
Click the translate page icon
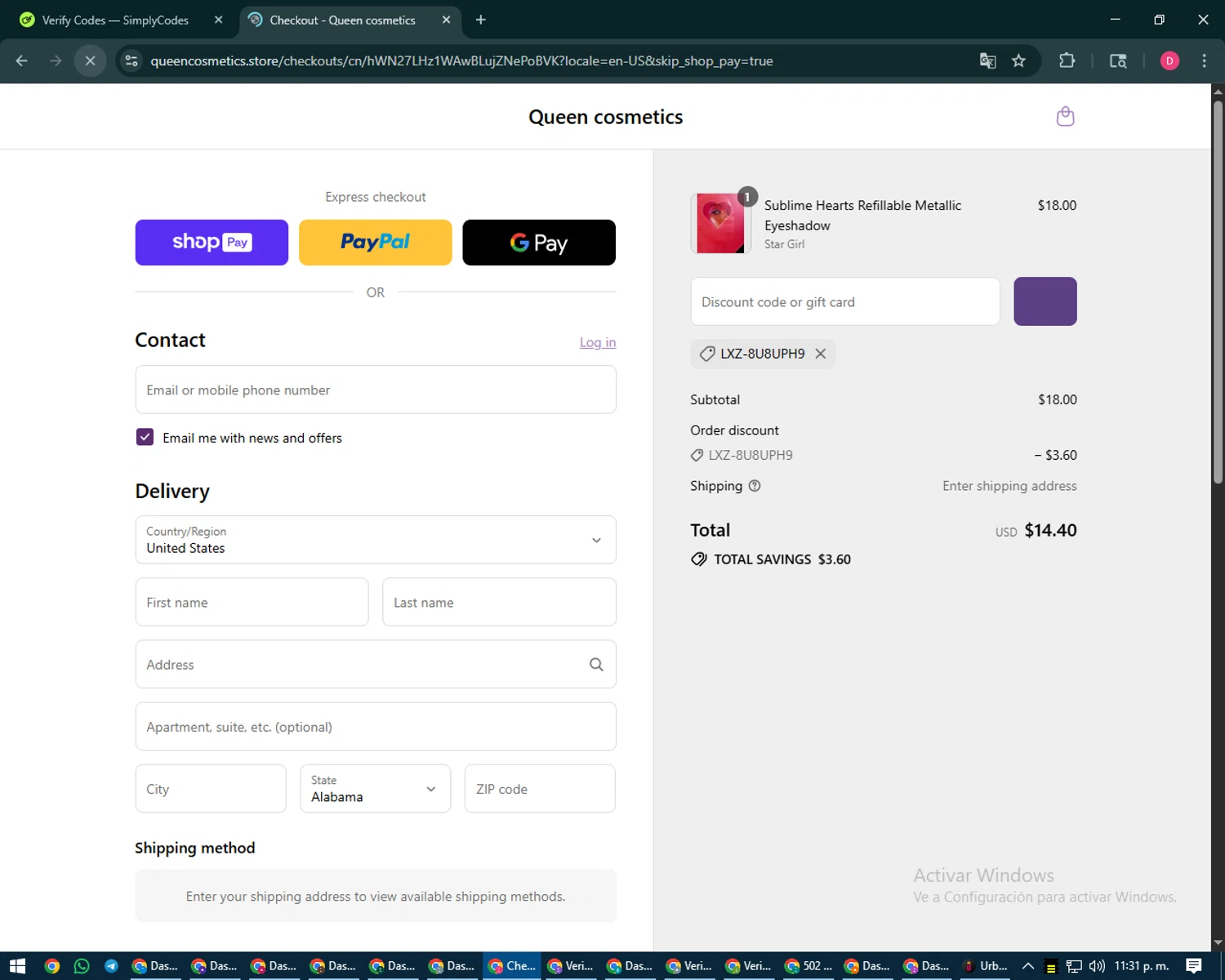tap(987, 60)
